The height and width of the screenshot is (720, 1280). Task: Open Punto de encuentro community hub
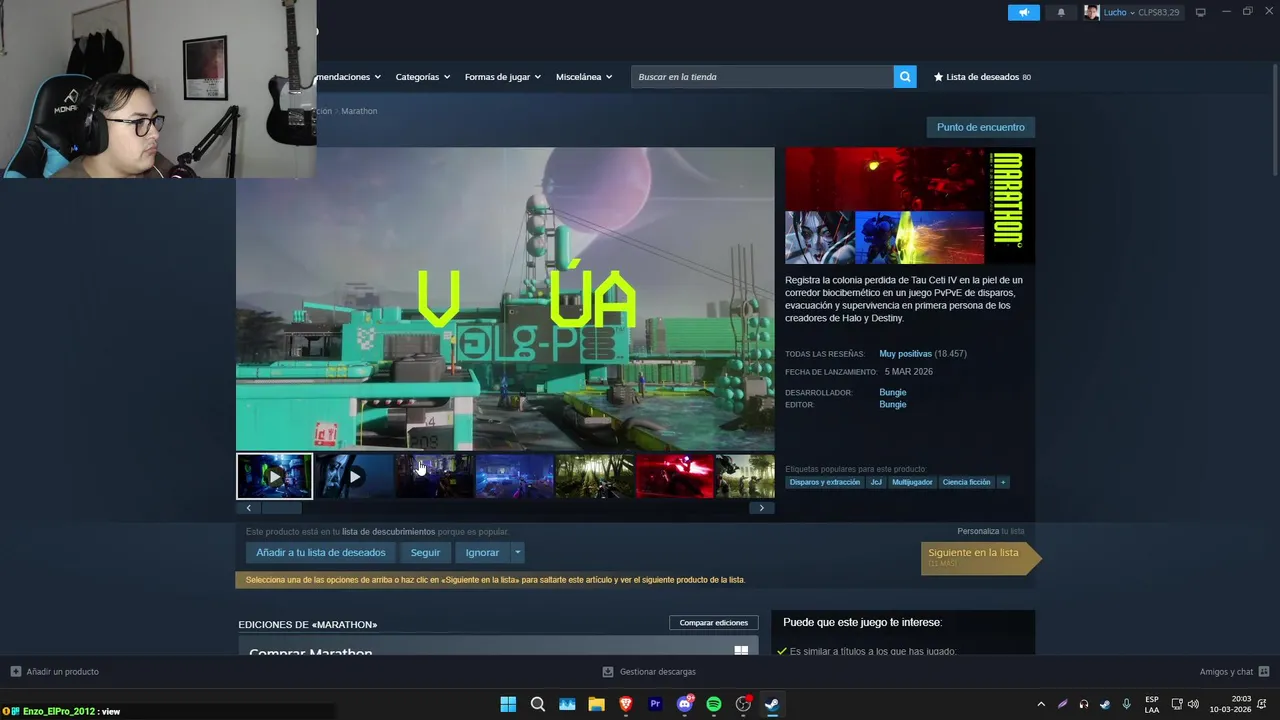(x=980, y=127)
